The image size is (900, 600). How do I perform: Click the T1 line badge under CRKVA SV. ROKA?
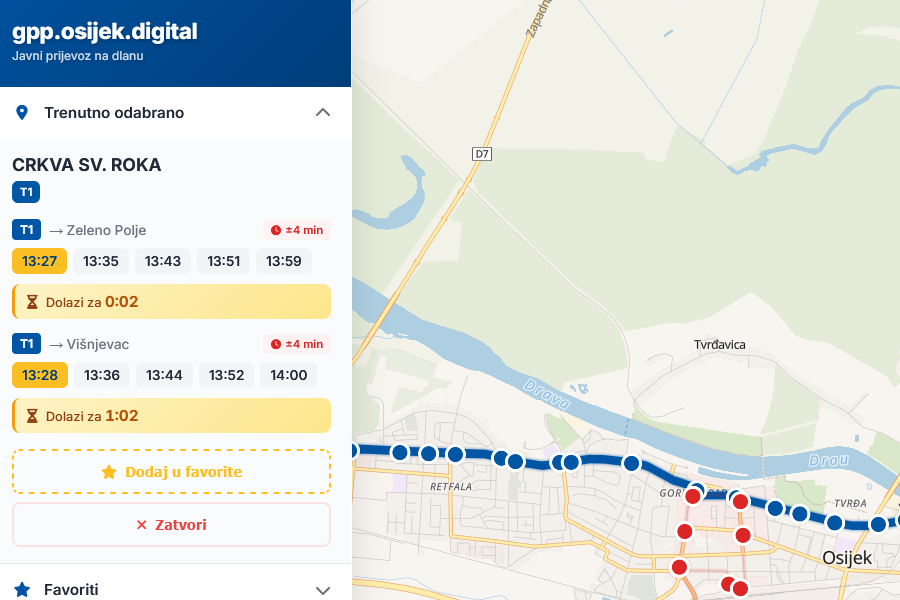click(26, 191)
